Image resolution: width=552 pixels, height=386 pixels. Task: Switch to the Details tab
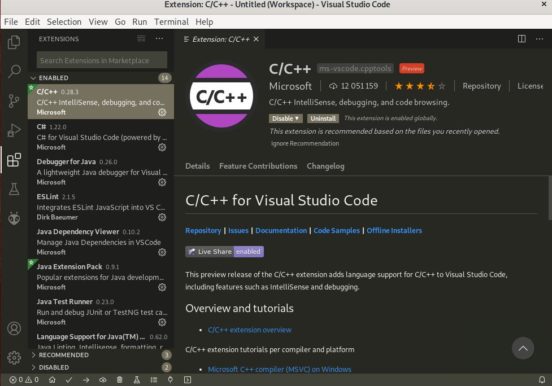click(x=197, y=166)
